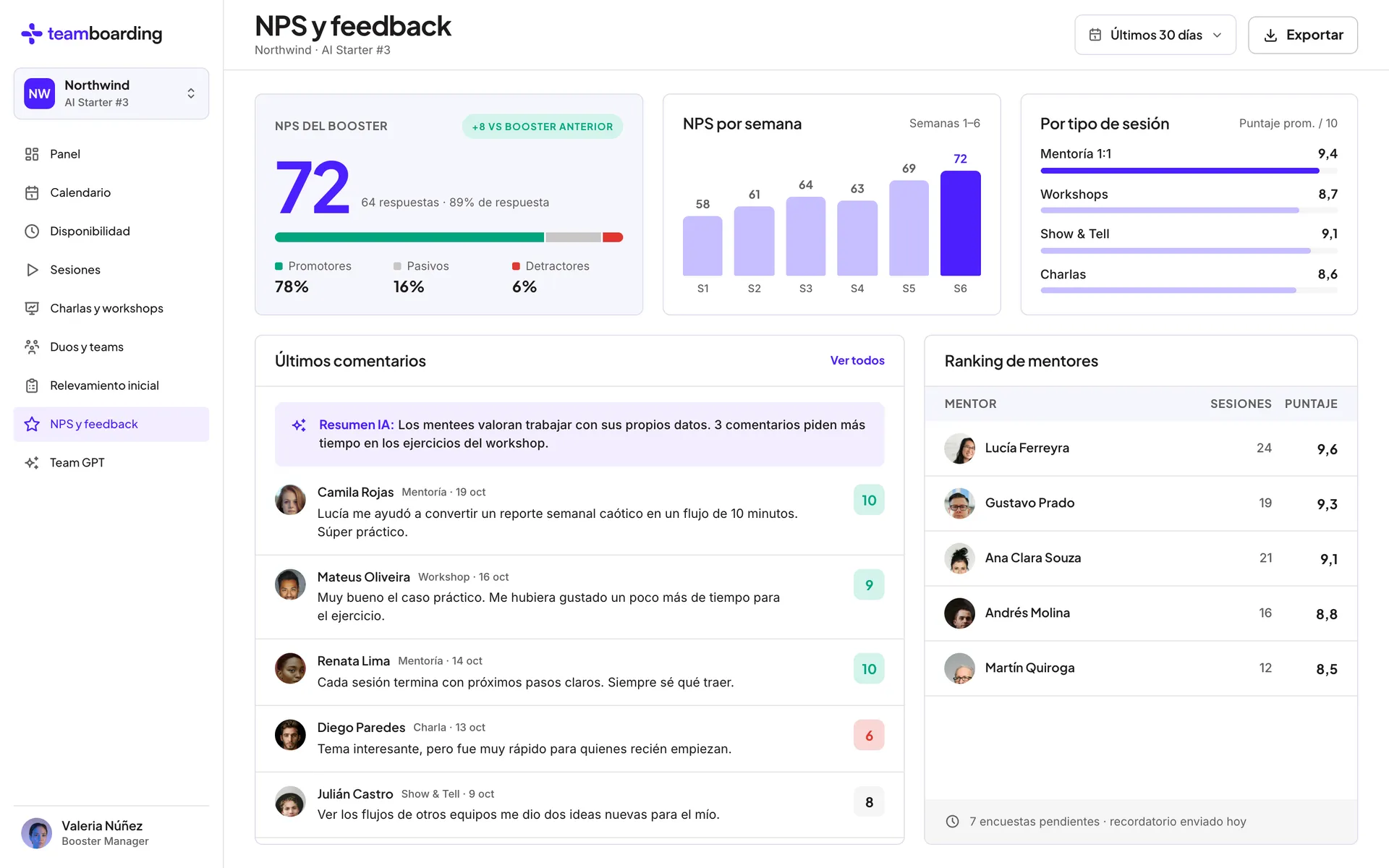Go to Duos y teams
This screenshot has width=1389, height=868.
tap(111, 347)
